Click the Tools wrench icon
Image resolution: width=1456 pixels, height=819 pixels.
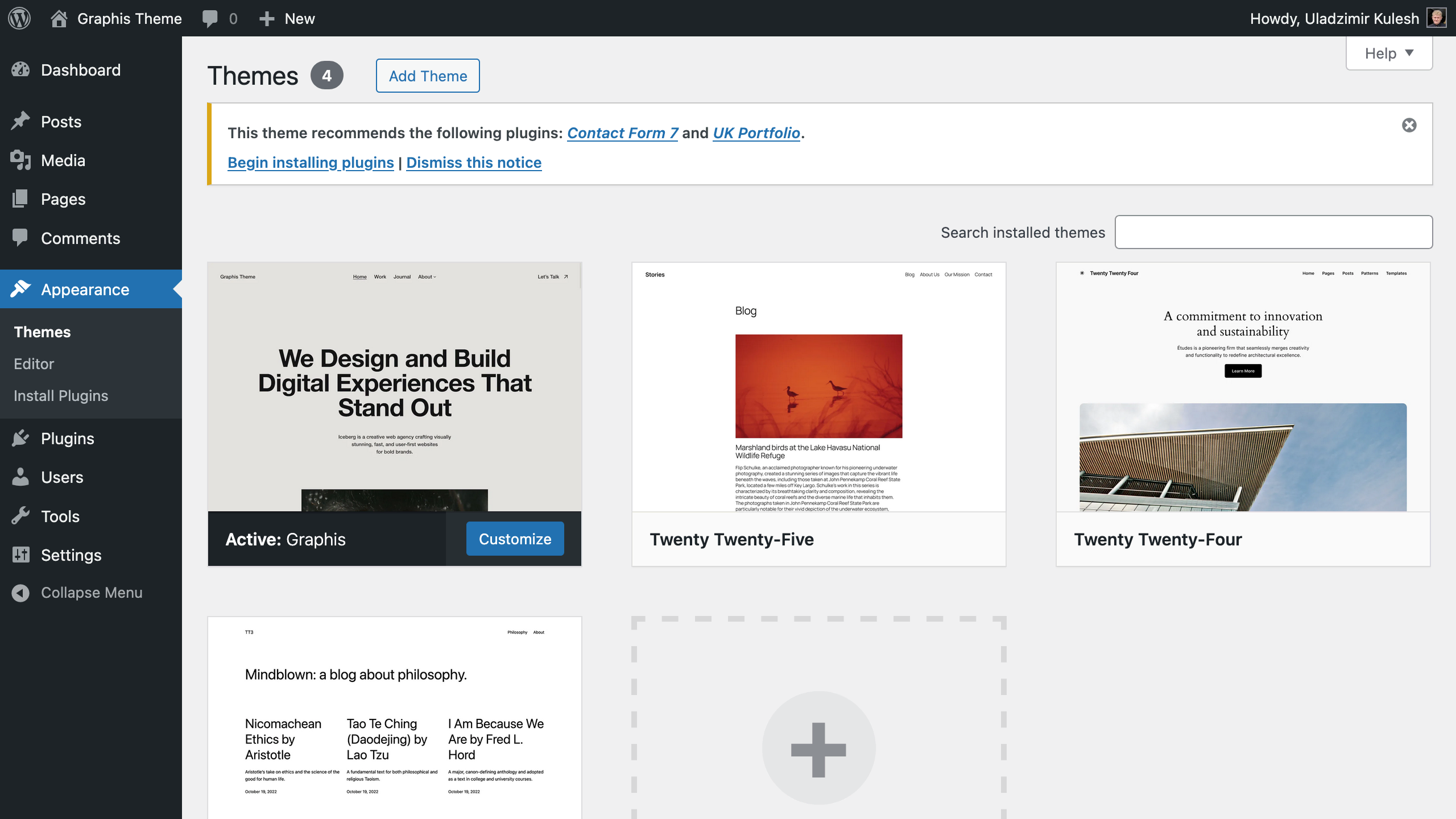point(20,516)
